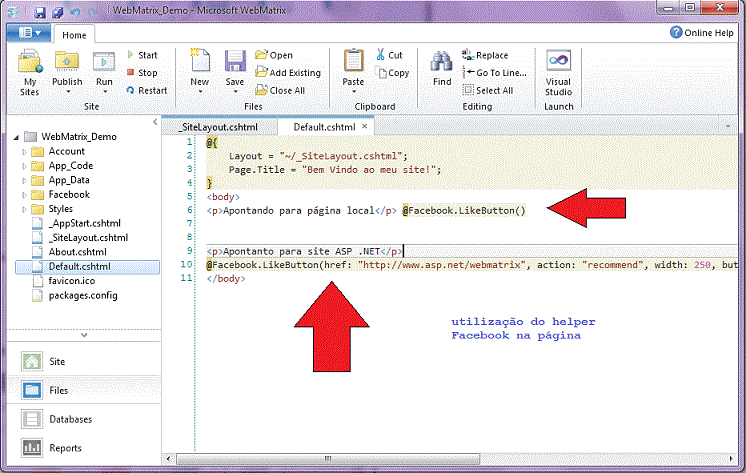
Task: Expand the App_Data folder
Action: [24, 180]
